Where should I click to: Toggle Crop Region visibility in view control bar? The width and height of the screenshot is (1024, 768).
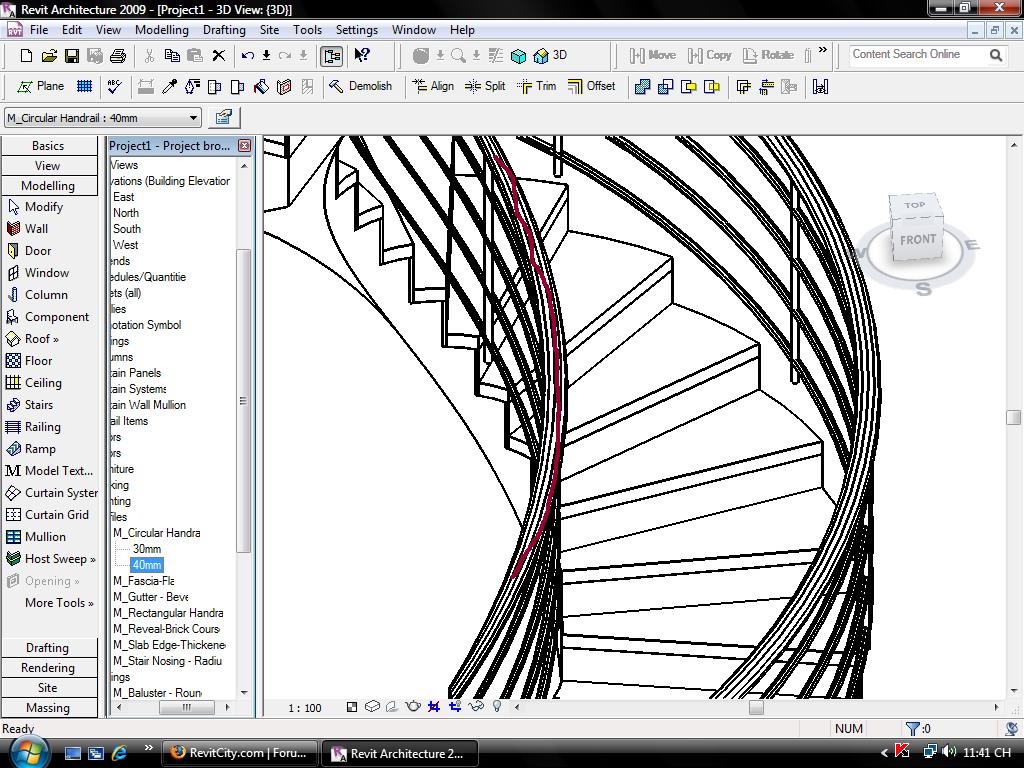(455, 707)
